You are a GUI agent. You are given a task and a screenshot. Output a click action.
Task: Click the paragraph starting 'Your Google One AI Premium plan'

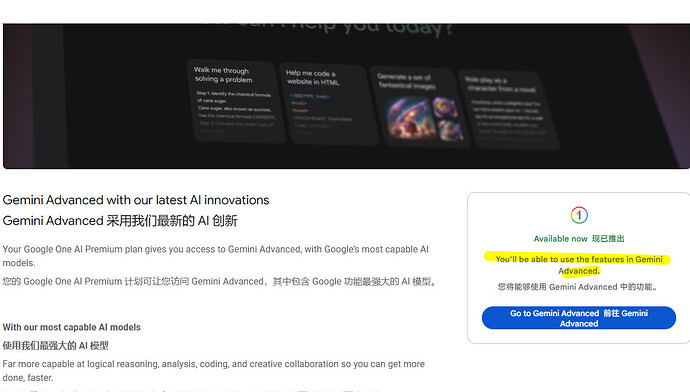click(216, 256)
